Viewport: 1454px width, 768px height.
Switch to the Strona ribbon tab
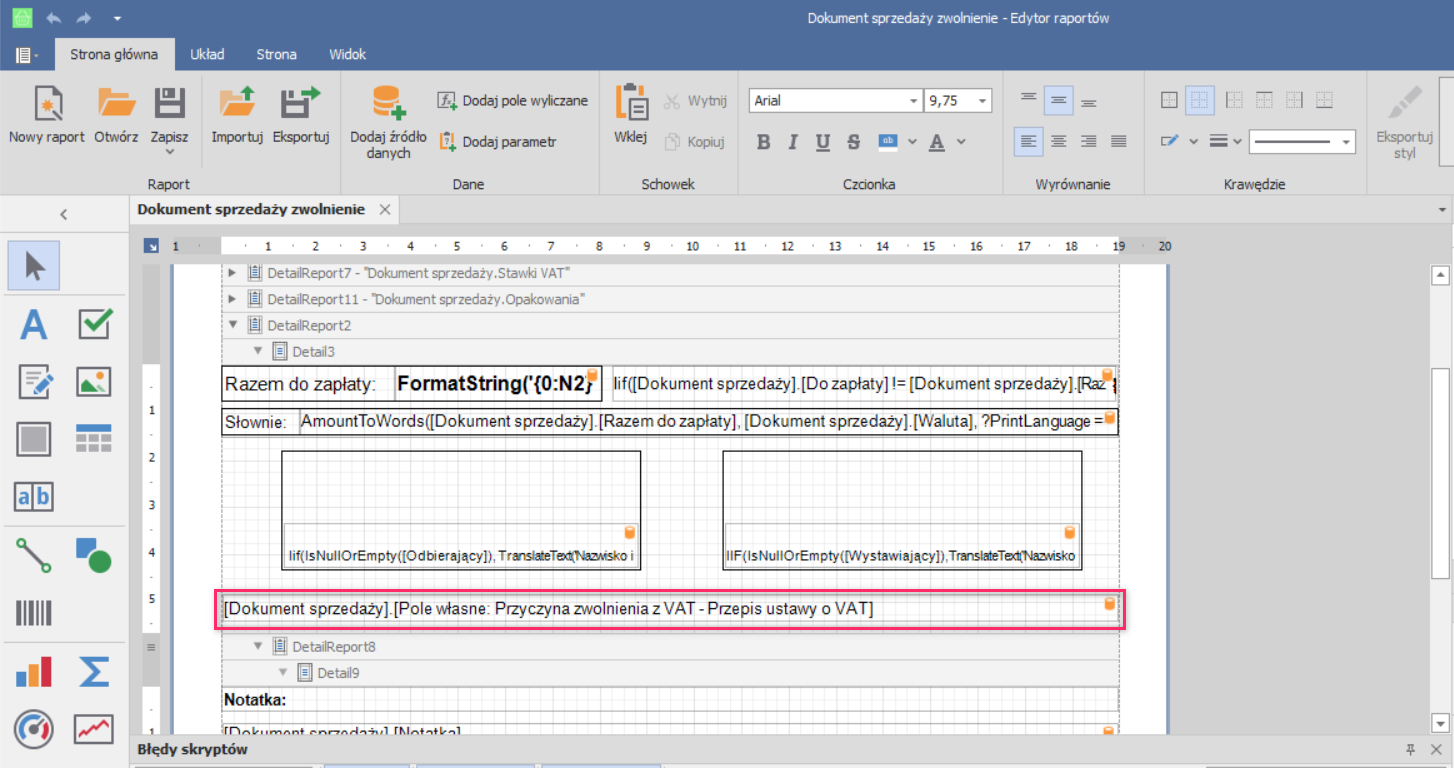click(275, 54)
